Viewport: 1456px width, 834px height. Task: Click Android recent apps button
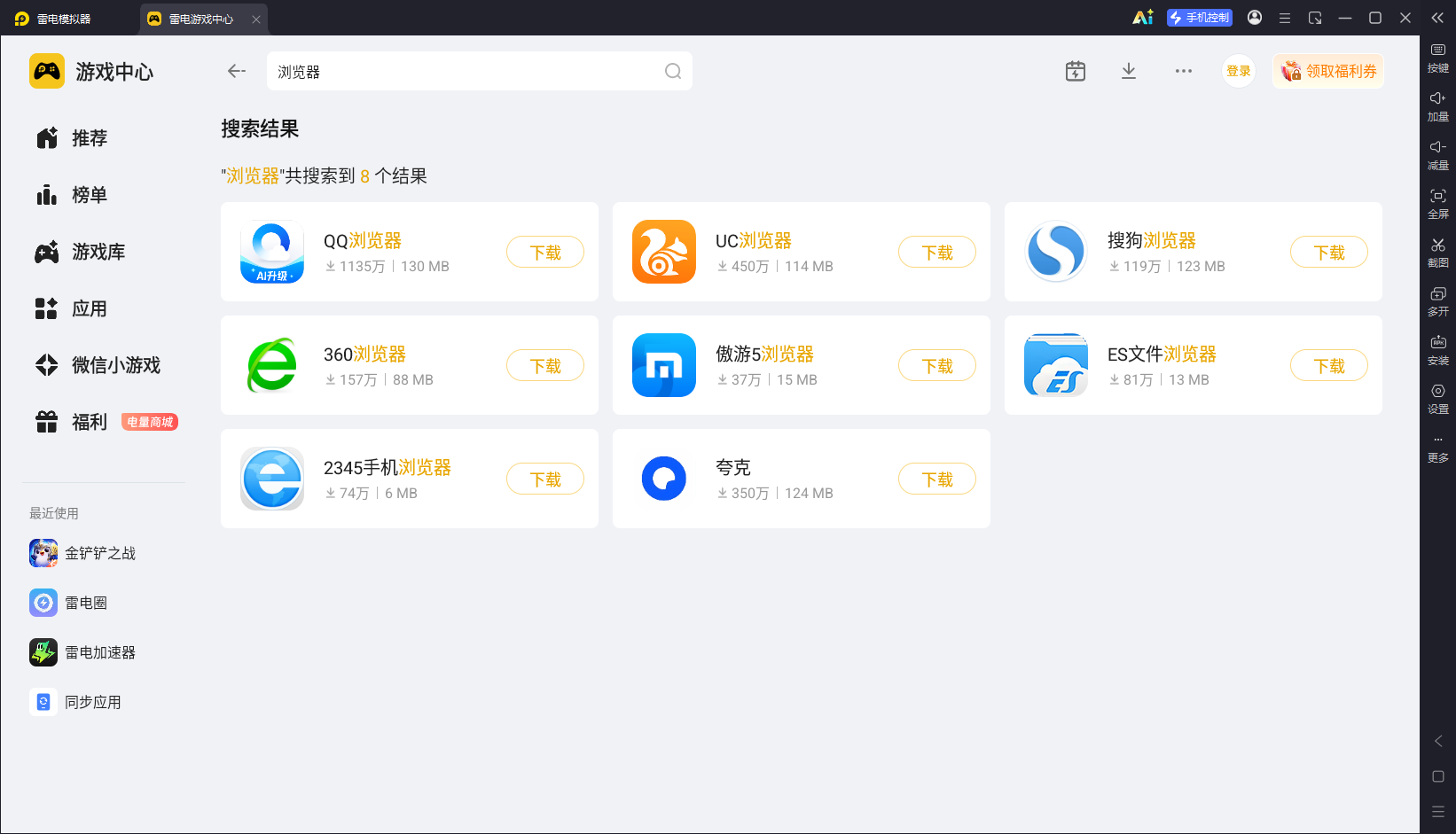point(1438,812)
